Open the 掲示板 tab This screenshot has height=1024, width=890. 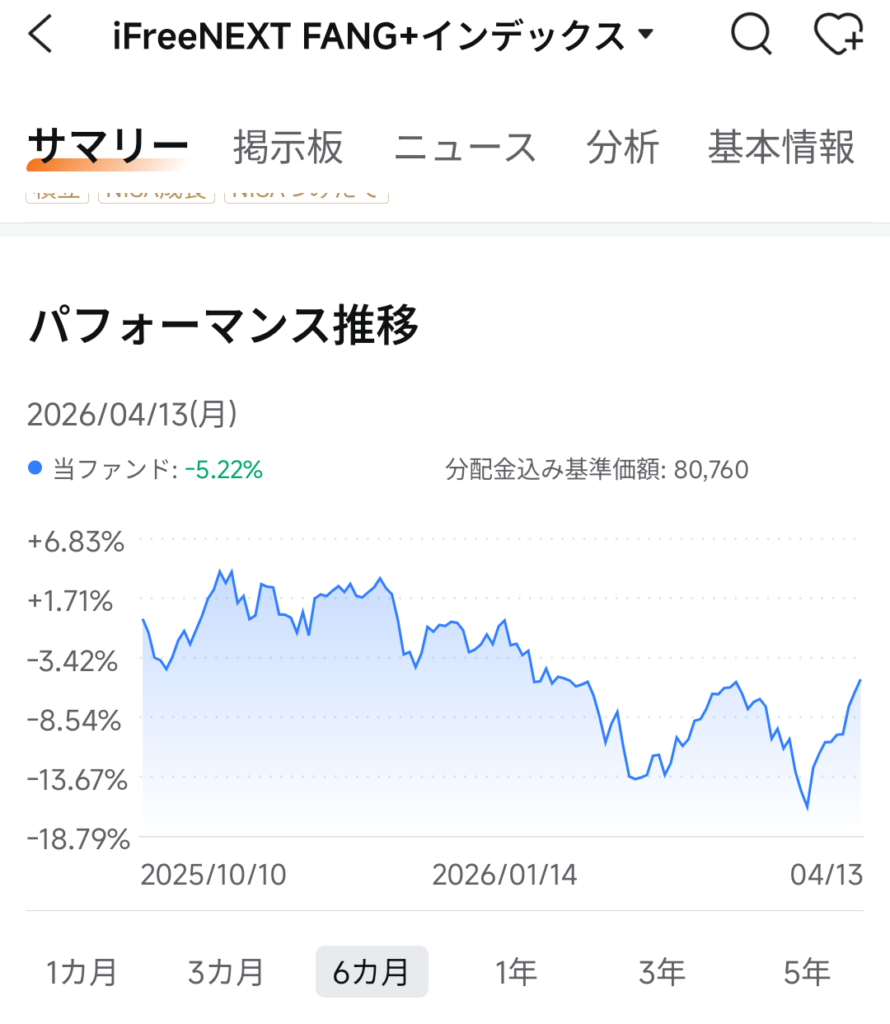(288, 147)
